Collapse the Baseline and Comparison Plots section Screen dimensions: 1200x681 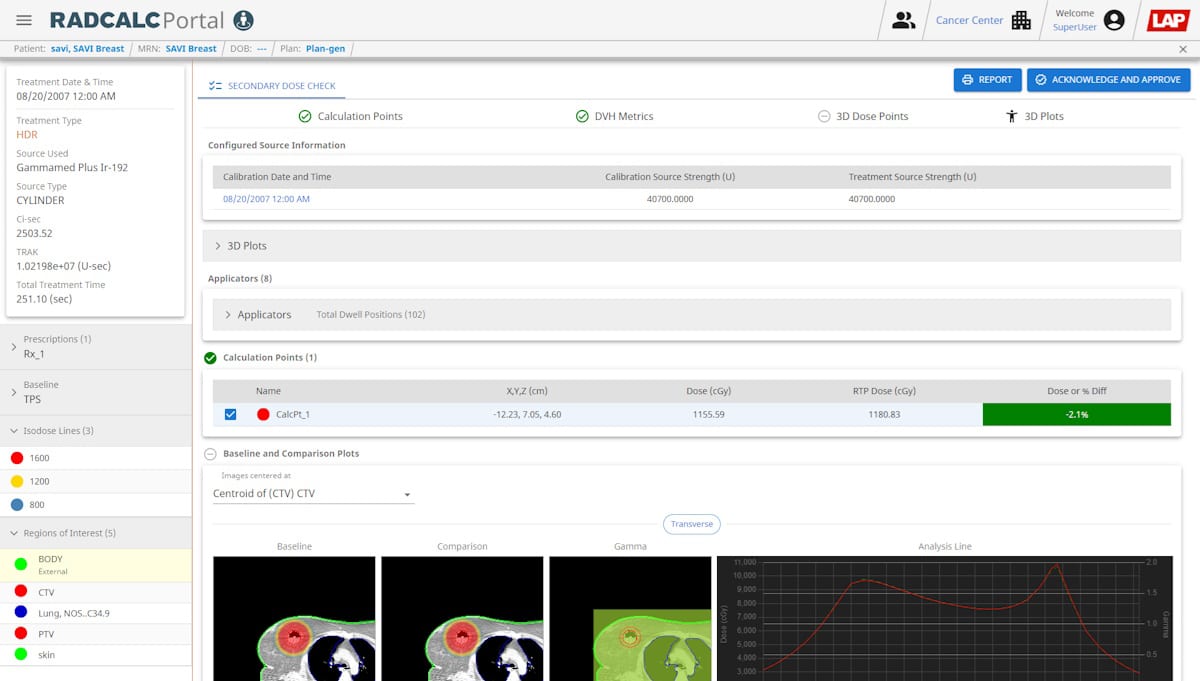tap(210, 454)
